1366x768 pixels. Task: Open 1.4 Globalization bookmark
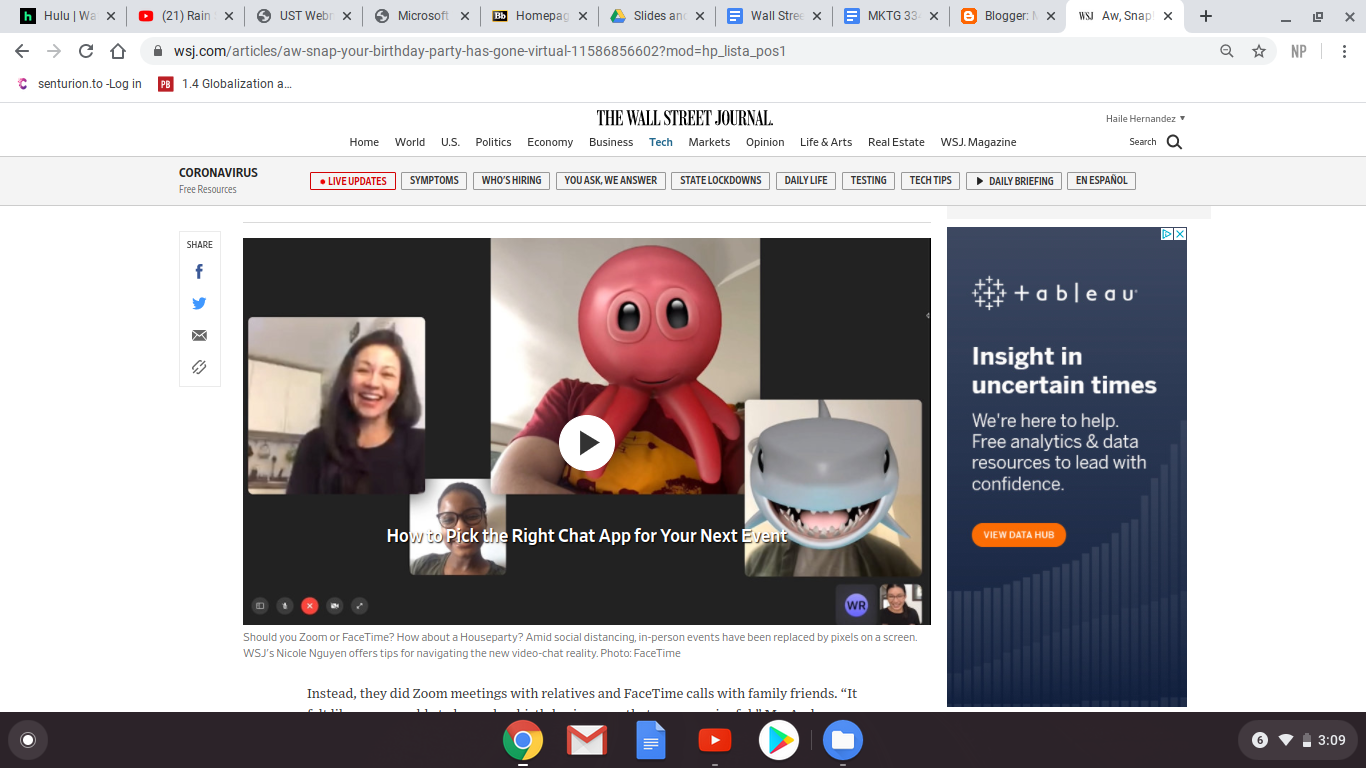coord(225,84)
